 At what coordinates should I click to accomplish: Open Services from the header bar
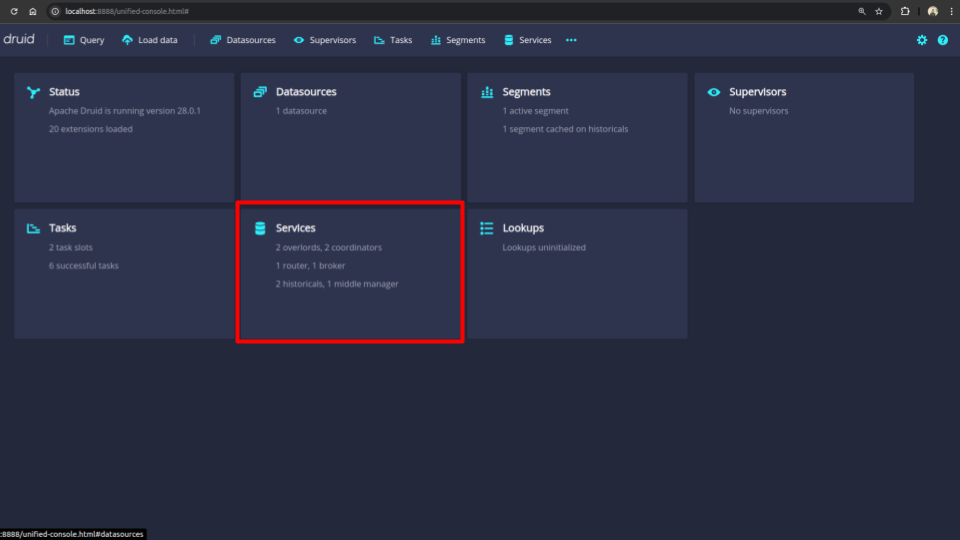click(x=527, y=40)
